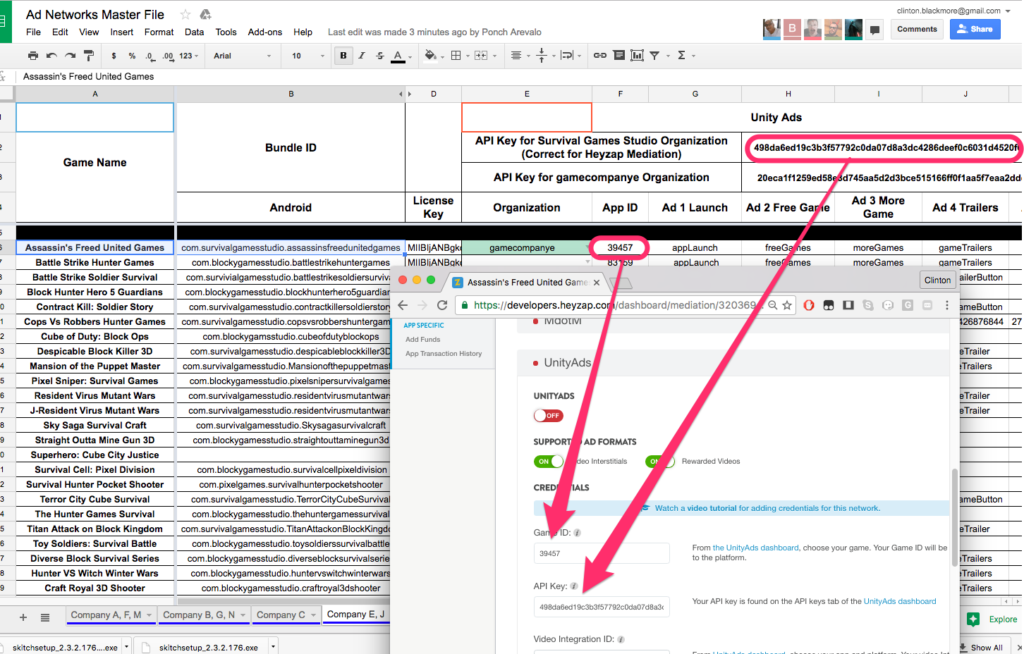Toggle the Rewarded Videos ON switch

[x=660, y=461]
